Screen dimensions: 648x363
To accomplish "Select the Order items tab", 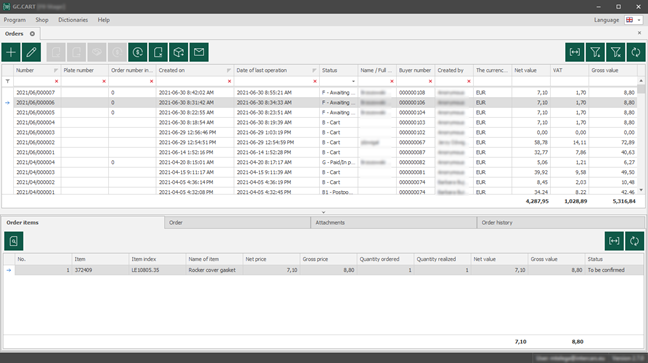I will pyautogui.click(x=83, y=222).
